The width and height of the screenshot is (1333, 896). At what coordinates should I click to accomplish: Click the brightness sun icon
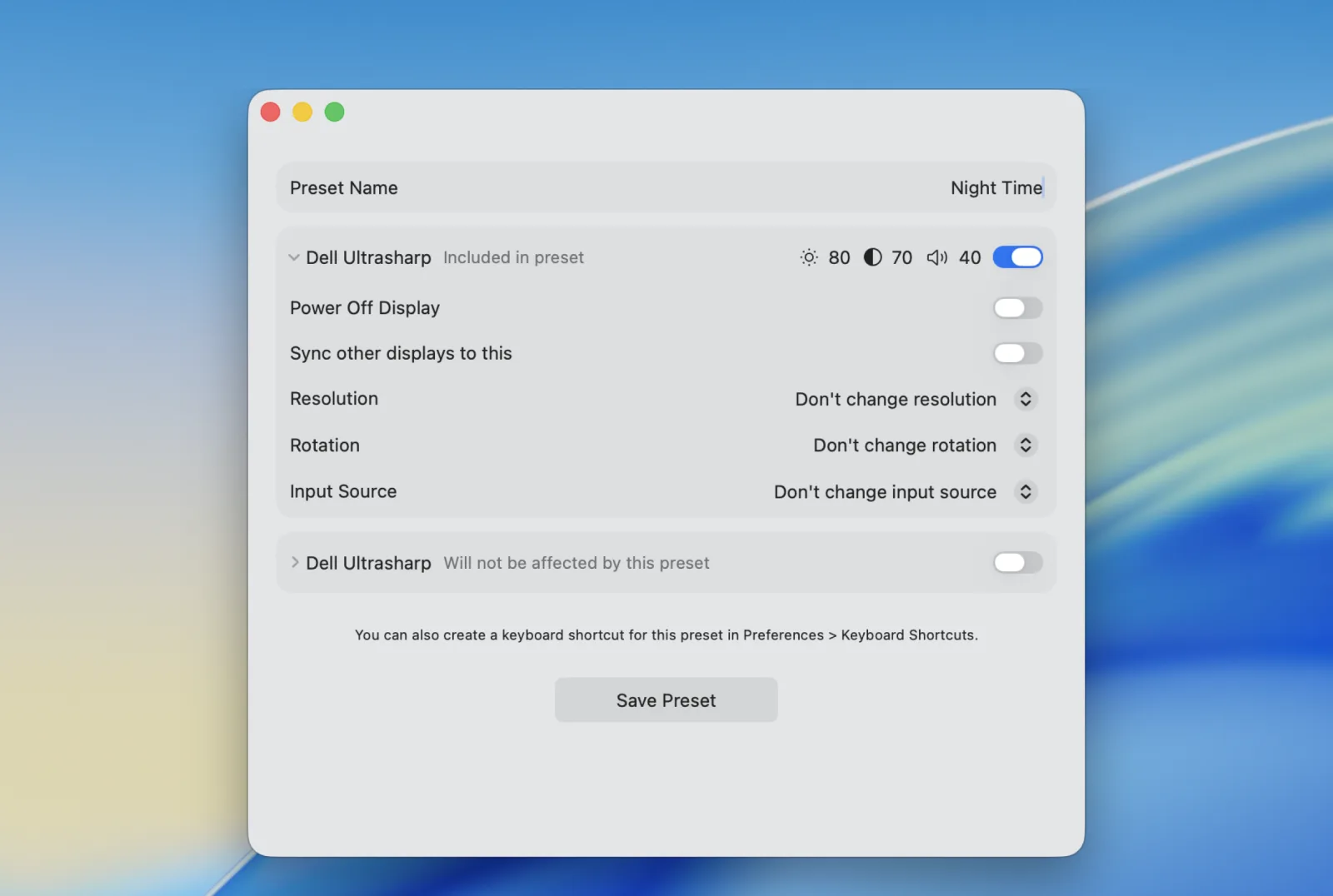click(808, 257)
